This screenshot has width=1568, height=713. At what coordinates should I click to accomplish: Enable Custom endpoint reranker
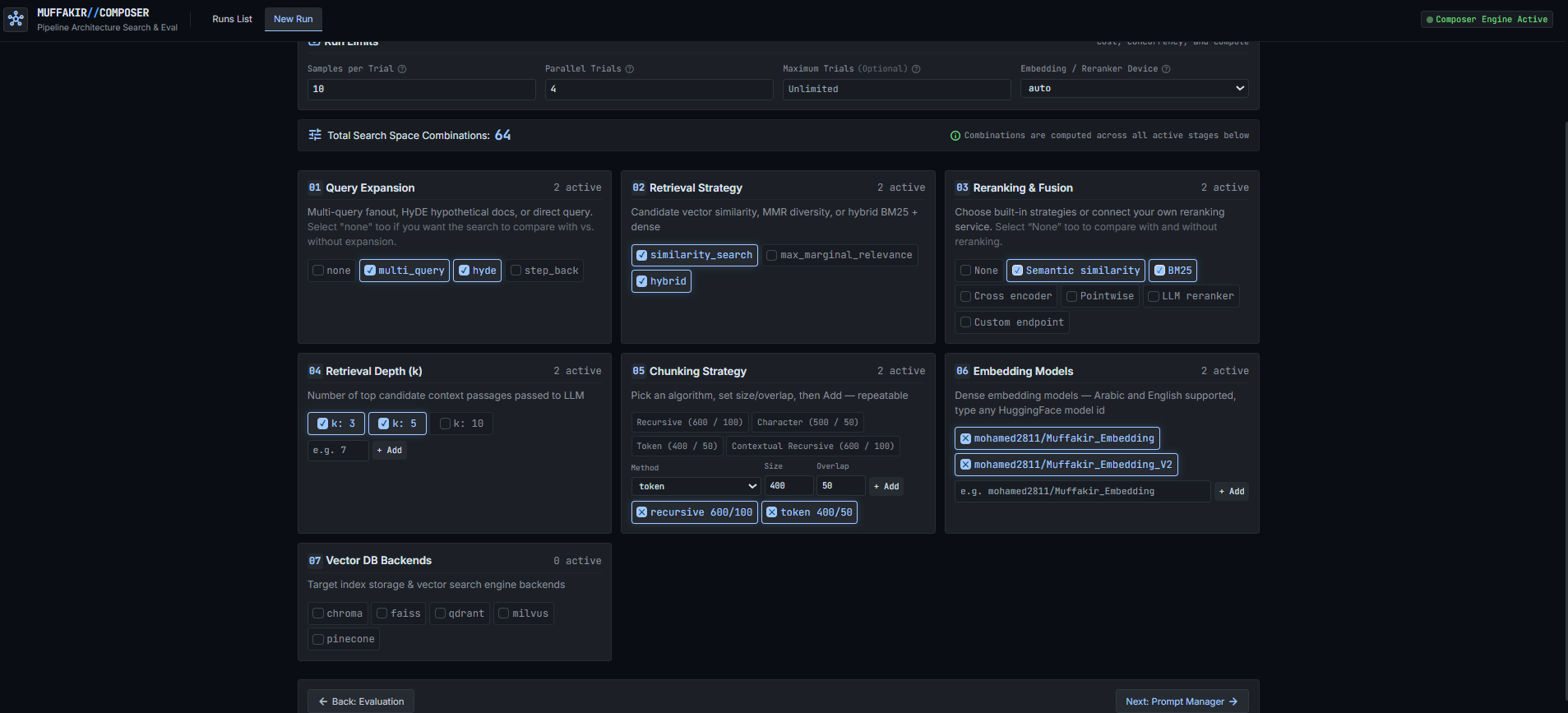[x=1011, y=322]
